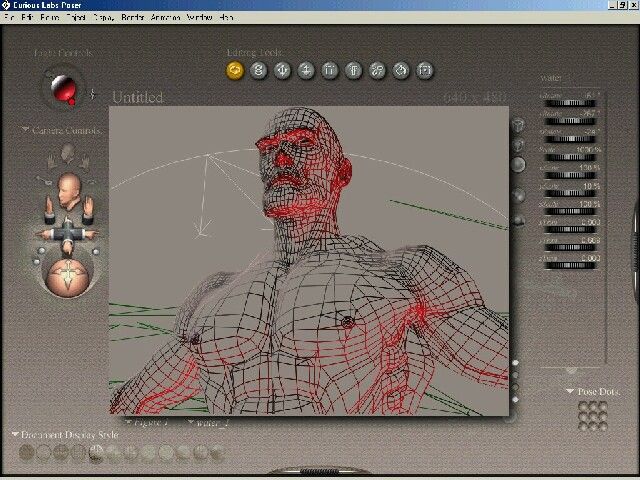Choose the Color editing tool
Viewport: 640px width, 480px height.
(401, 70)
